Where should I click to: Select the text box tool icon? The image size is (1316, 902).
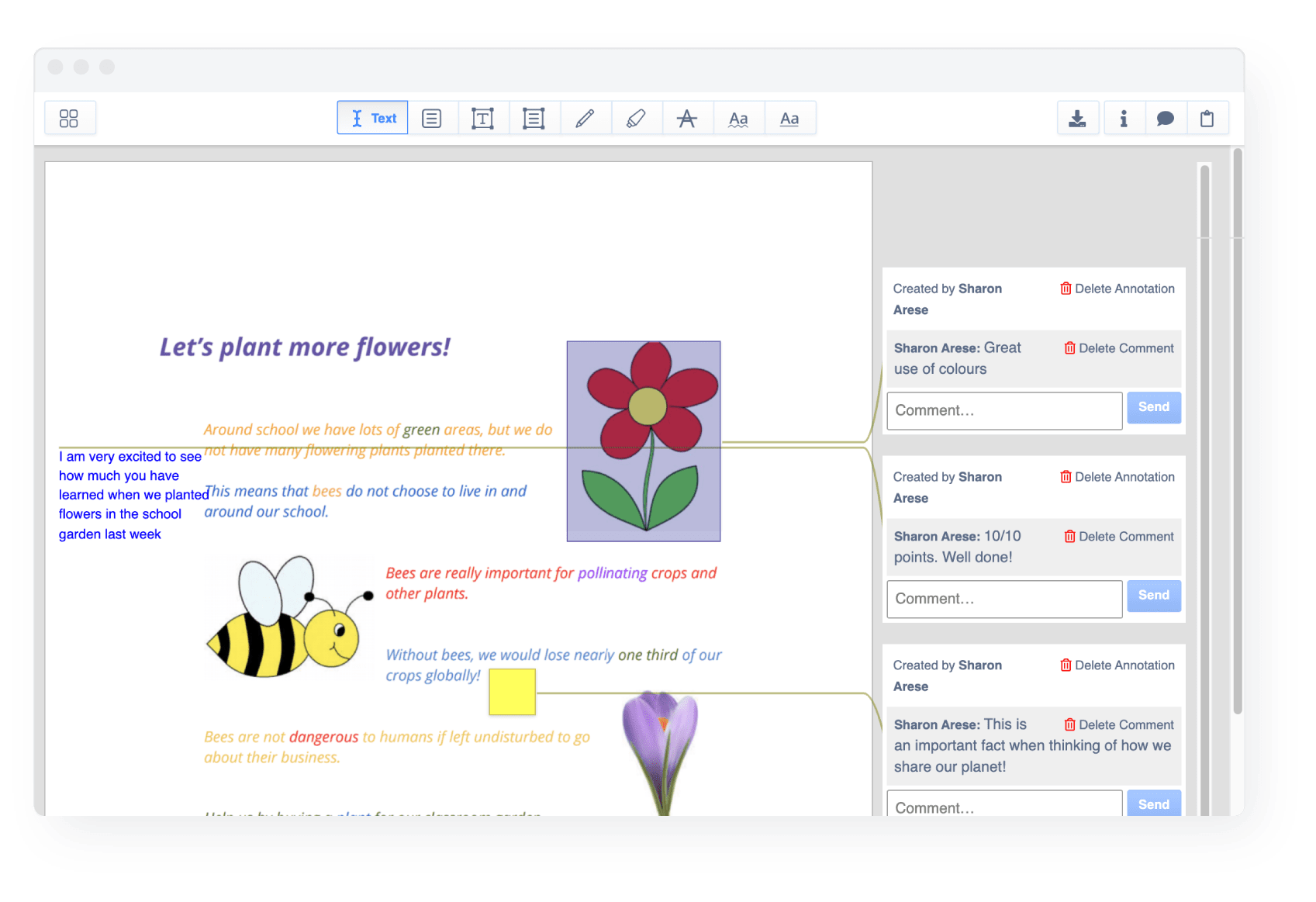tap(482, 118)
